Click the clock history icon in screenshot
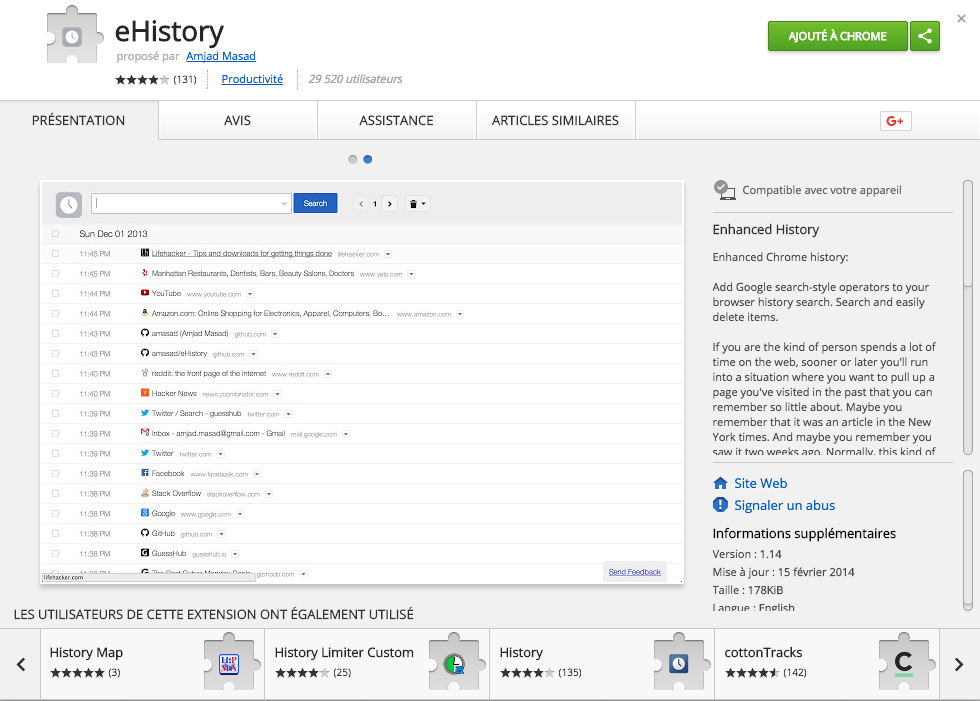The width and height of the screenshot is (980, 701). pos(69,204)
